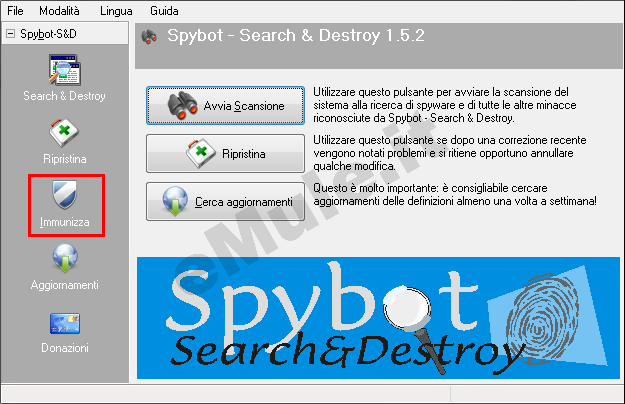
Task: Collapse the Spybot-S&D tree section
Action: pyautogui.click(x=10, y=34)
